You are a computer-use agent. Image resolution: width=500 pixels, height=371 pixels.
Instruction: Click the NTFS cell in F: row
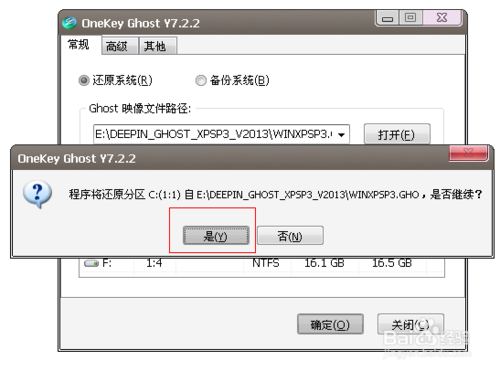click(265, 263)
